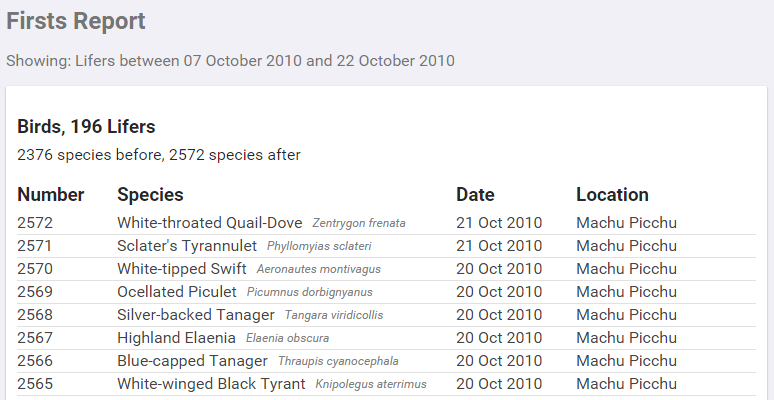Click the Location column header
Viewport: 774px width, 400px height.
612,194
